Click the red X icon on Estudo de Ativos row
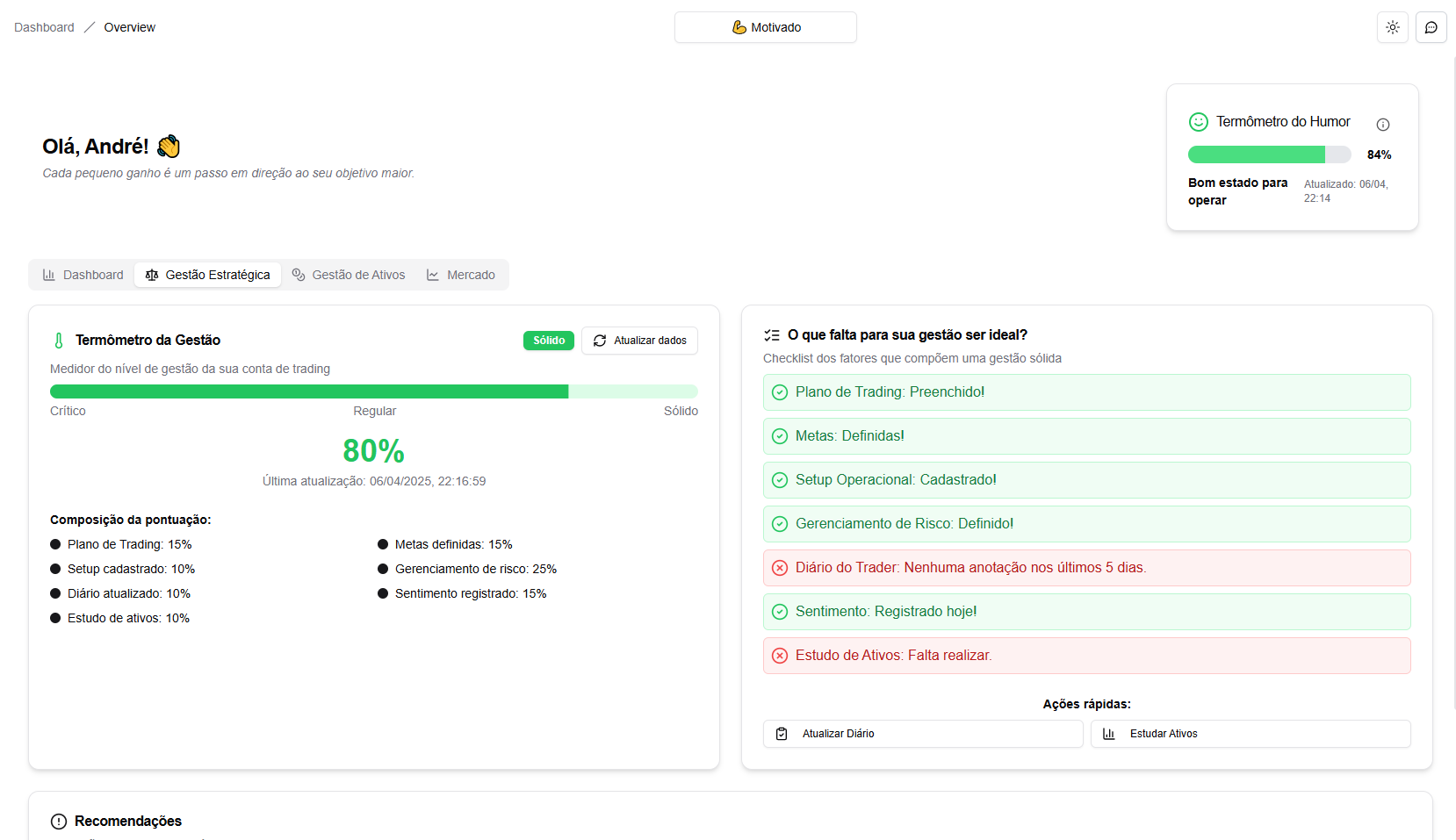 [x=780, y=656]
